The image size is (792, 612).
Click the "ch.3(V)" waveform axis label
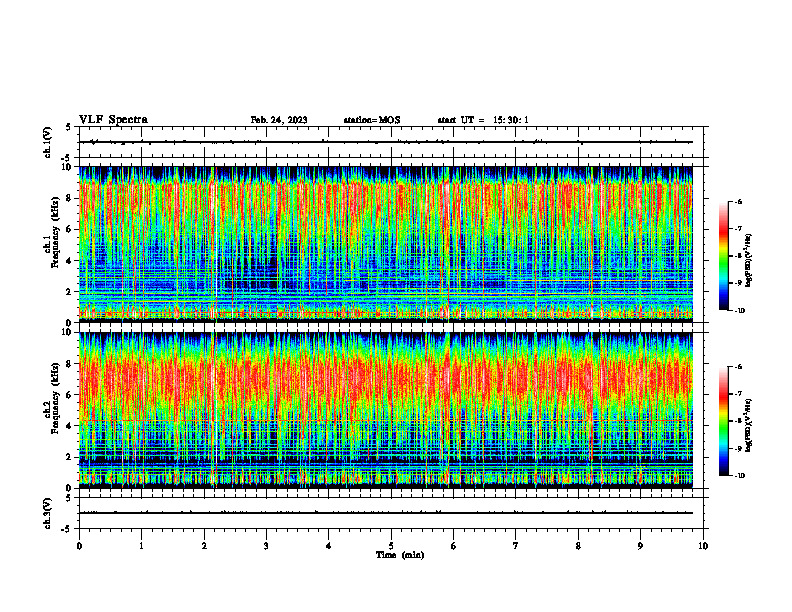(x=47, y=513)
